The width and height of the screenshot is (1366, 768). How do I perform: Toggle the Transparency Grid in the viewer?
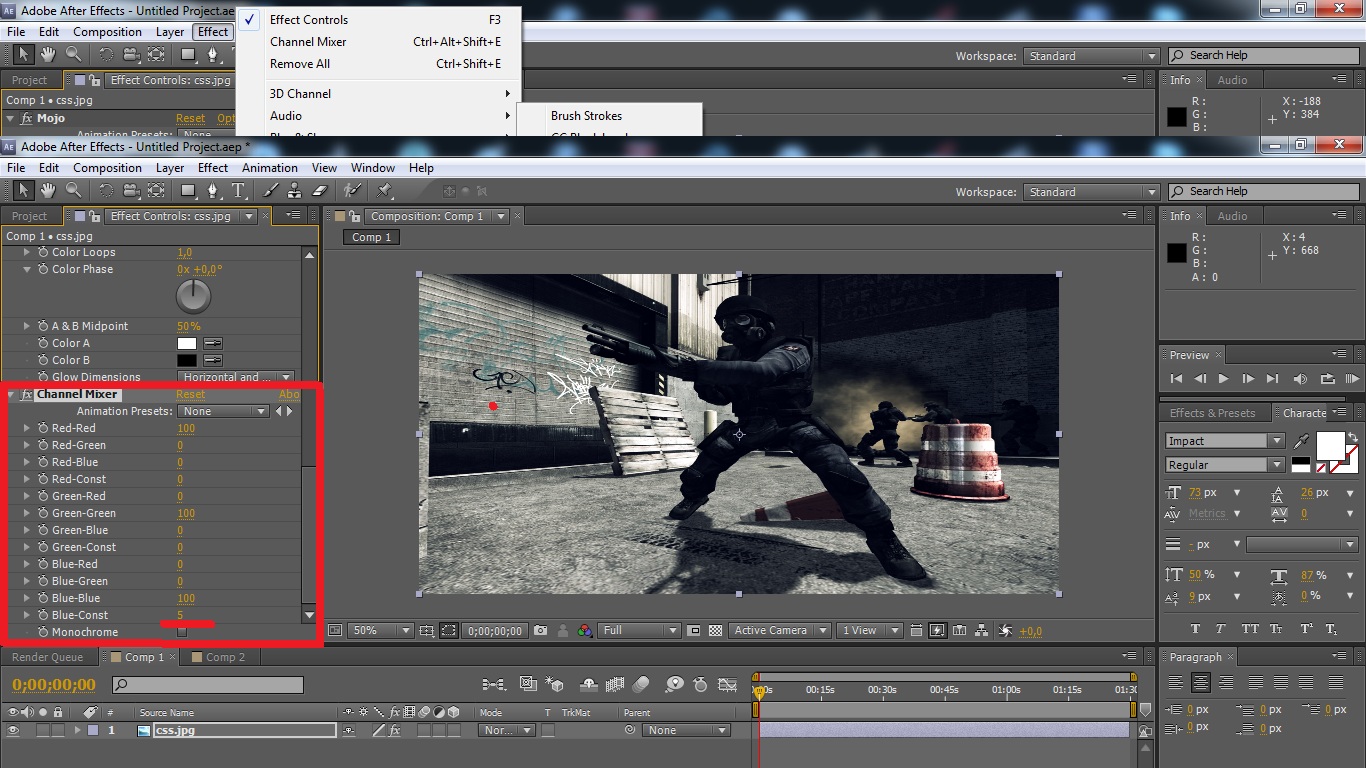click(715, 631)
